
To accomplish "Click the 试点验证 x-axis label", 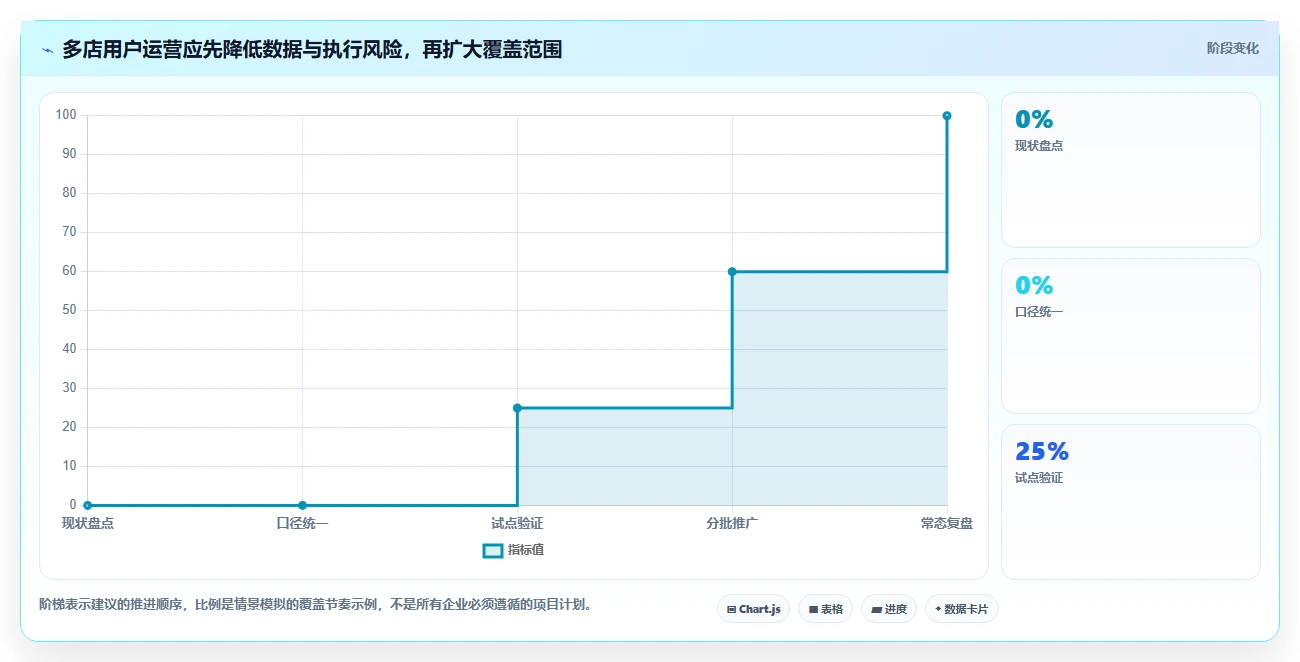I will pos(517,523).
